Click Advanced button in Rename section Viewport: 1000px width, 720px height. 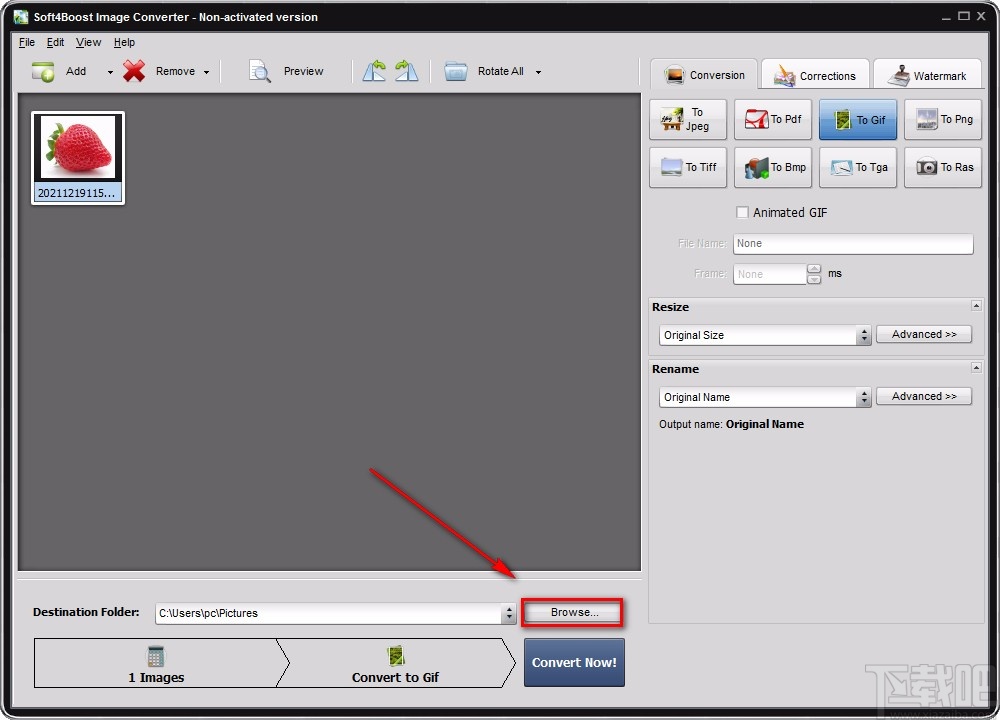(x=924, y=396)
